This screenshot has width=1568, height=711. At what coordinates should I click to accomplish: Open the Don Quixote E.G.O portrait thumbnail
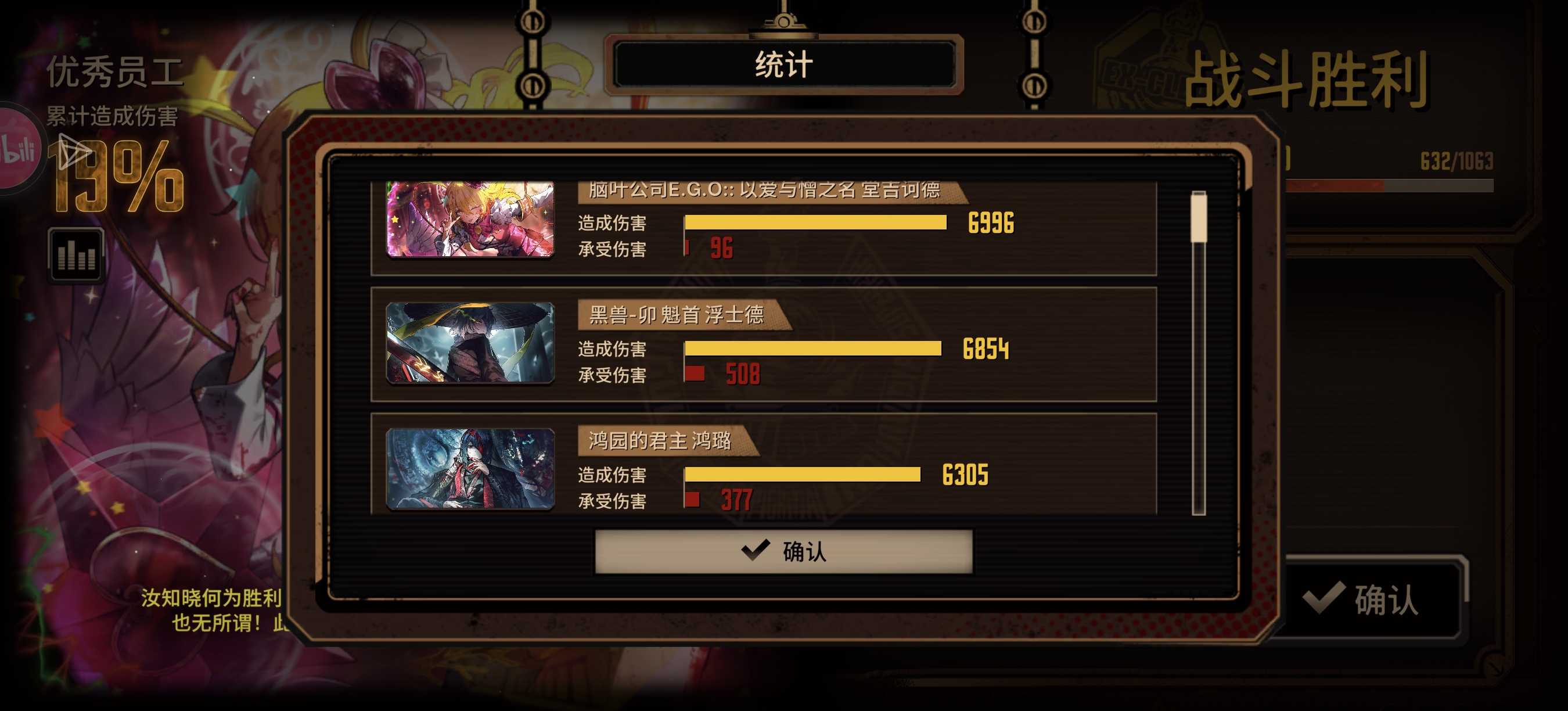[x=470, y=219]
